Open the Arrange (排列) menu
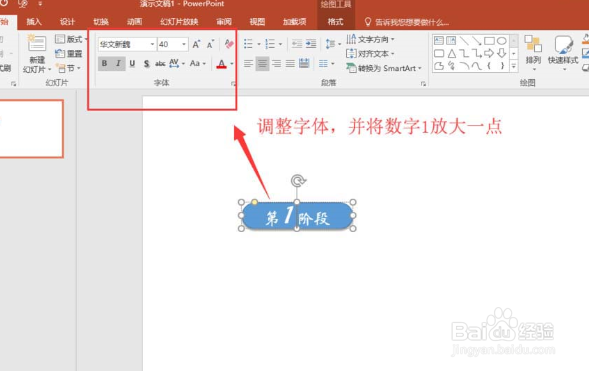This screenshot has height=371, width=589. tap(533, 53)
